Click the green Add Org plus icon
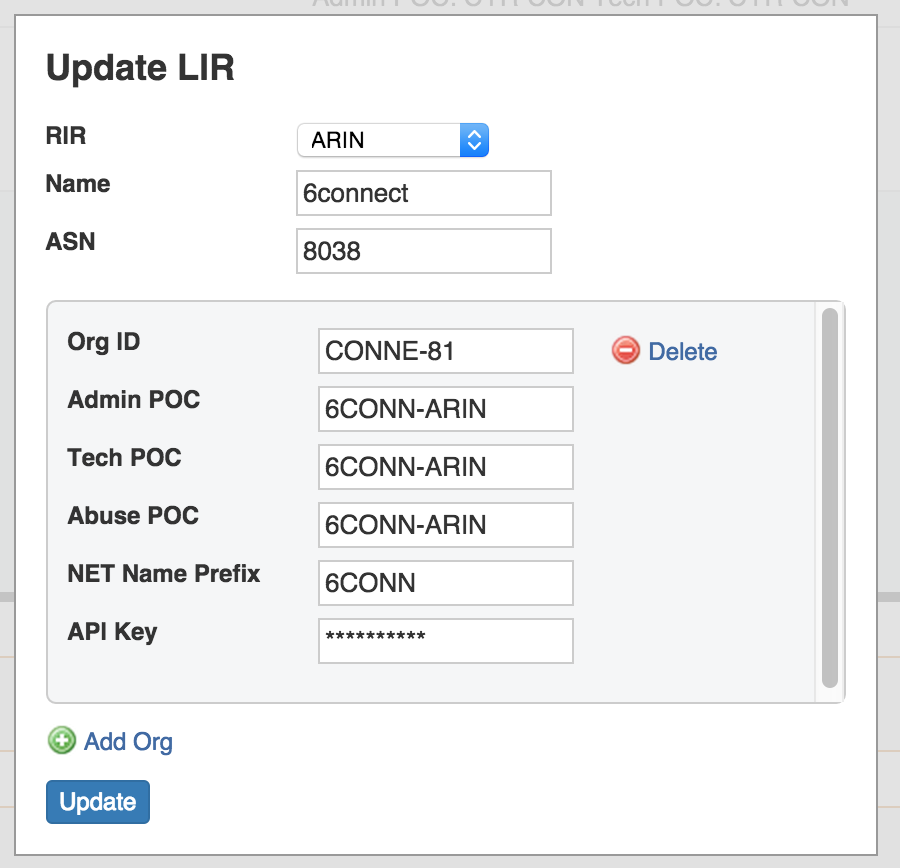 click(x=62, y=741)
